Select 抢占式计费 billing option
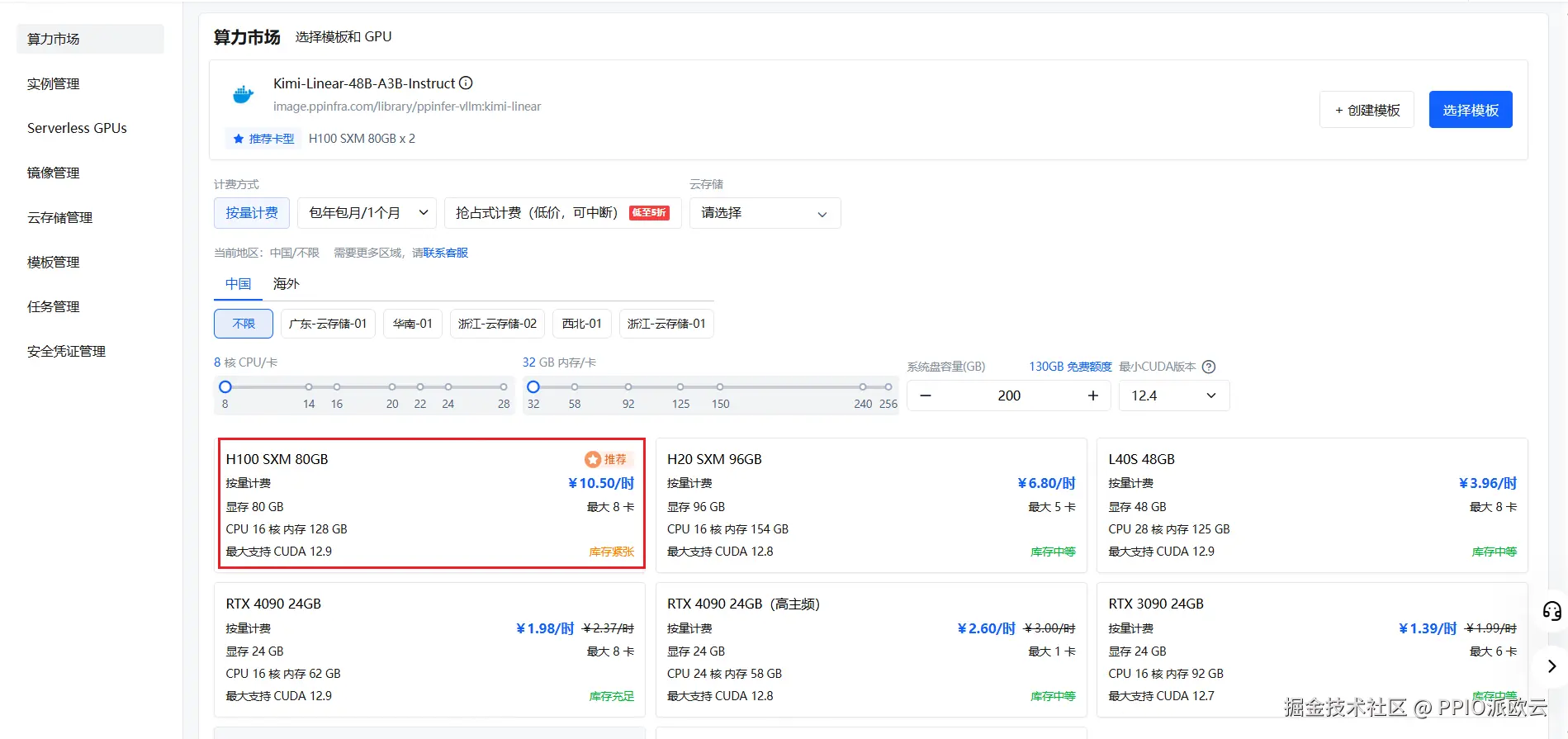 pos(562,213)
